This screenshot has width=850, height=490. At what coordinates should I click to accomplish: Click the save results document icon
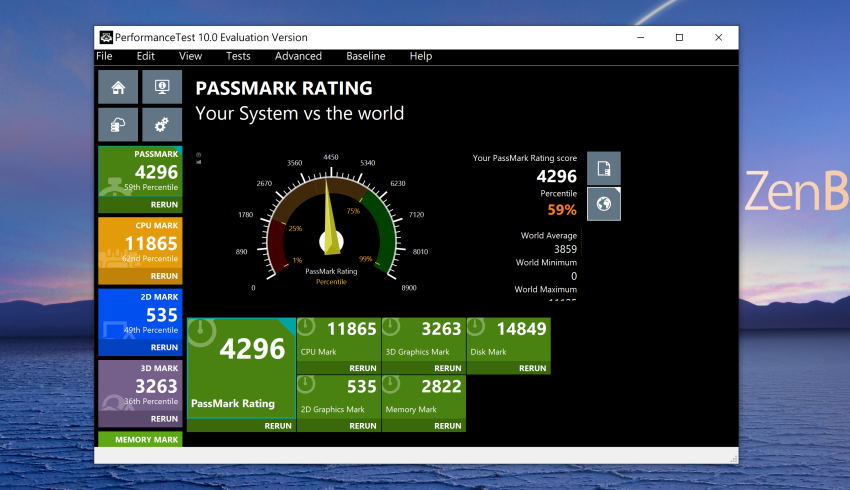pos(604,169)
